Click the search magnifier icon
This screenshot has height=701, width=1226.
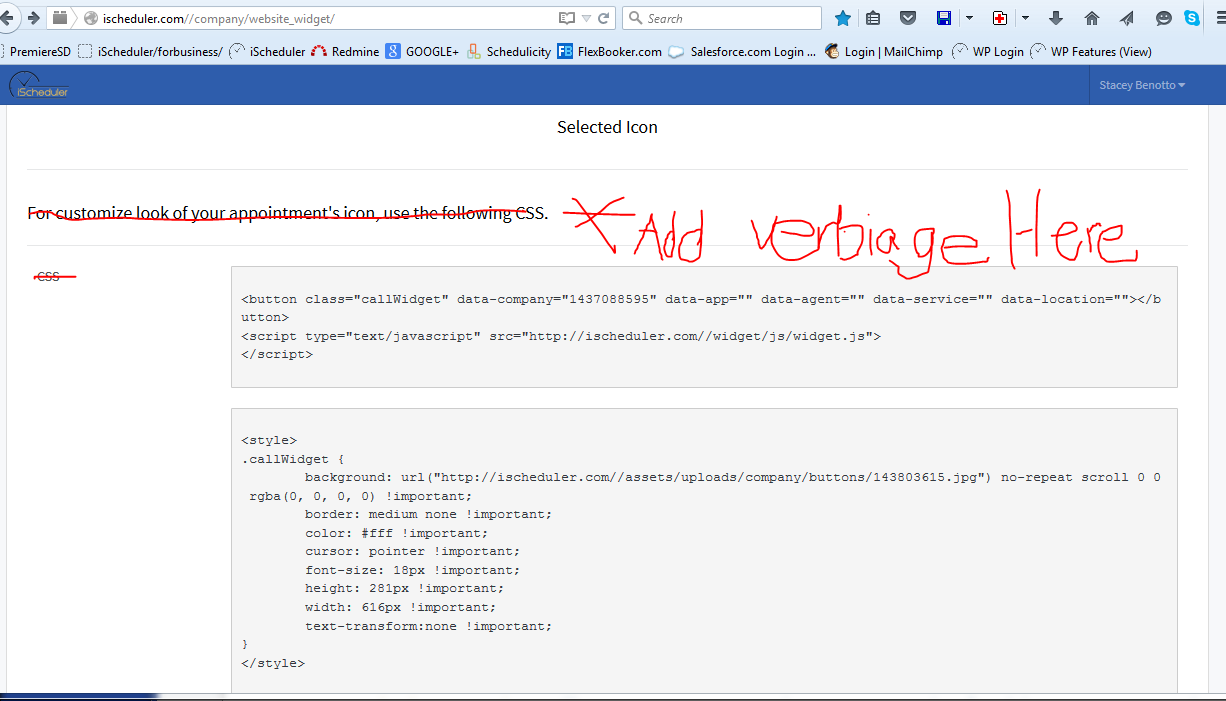[x=636, y=18]
